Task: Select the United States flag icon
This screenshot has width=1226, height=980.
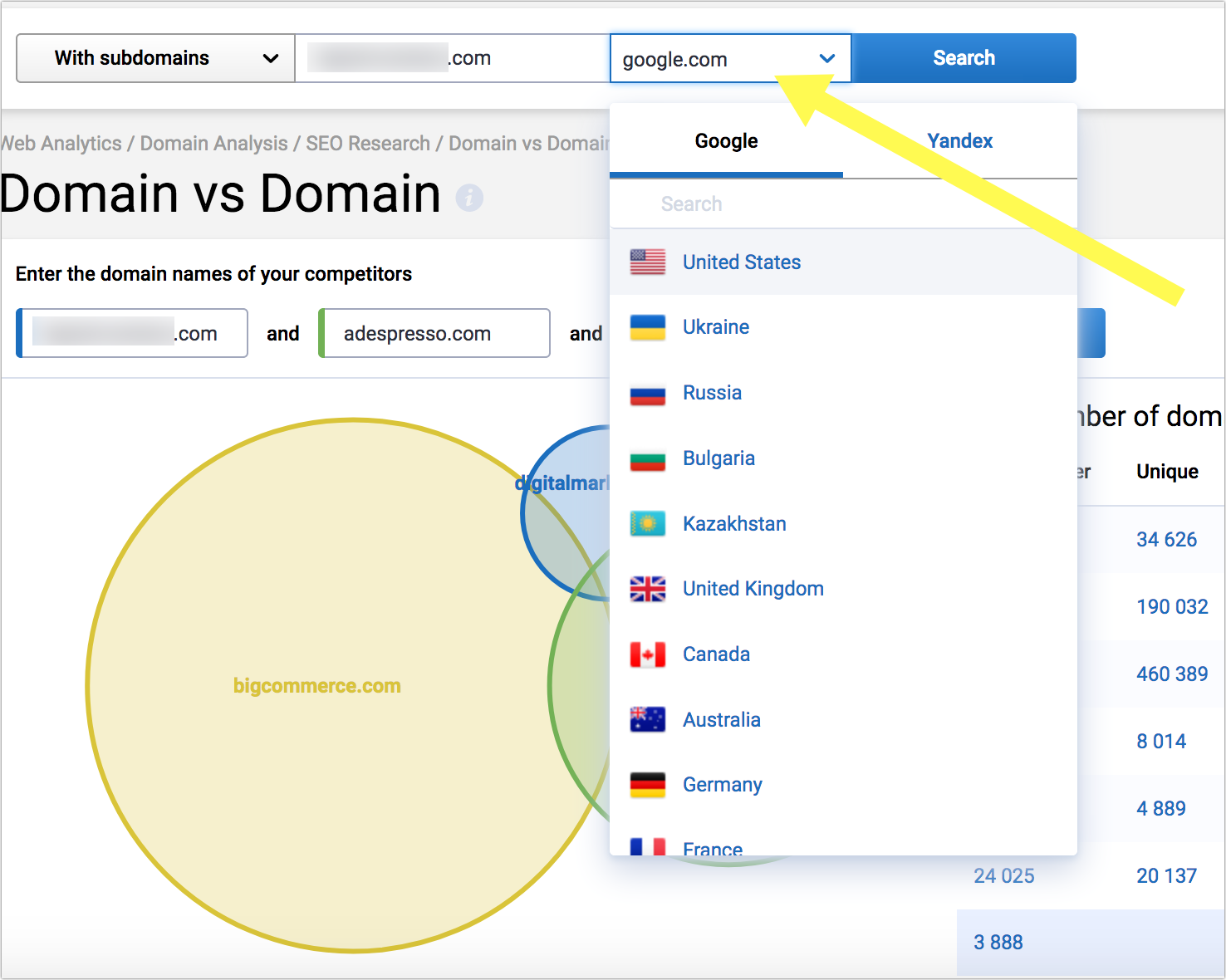Action: coord(648,262)
